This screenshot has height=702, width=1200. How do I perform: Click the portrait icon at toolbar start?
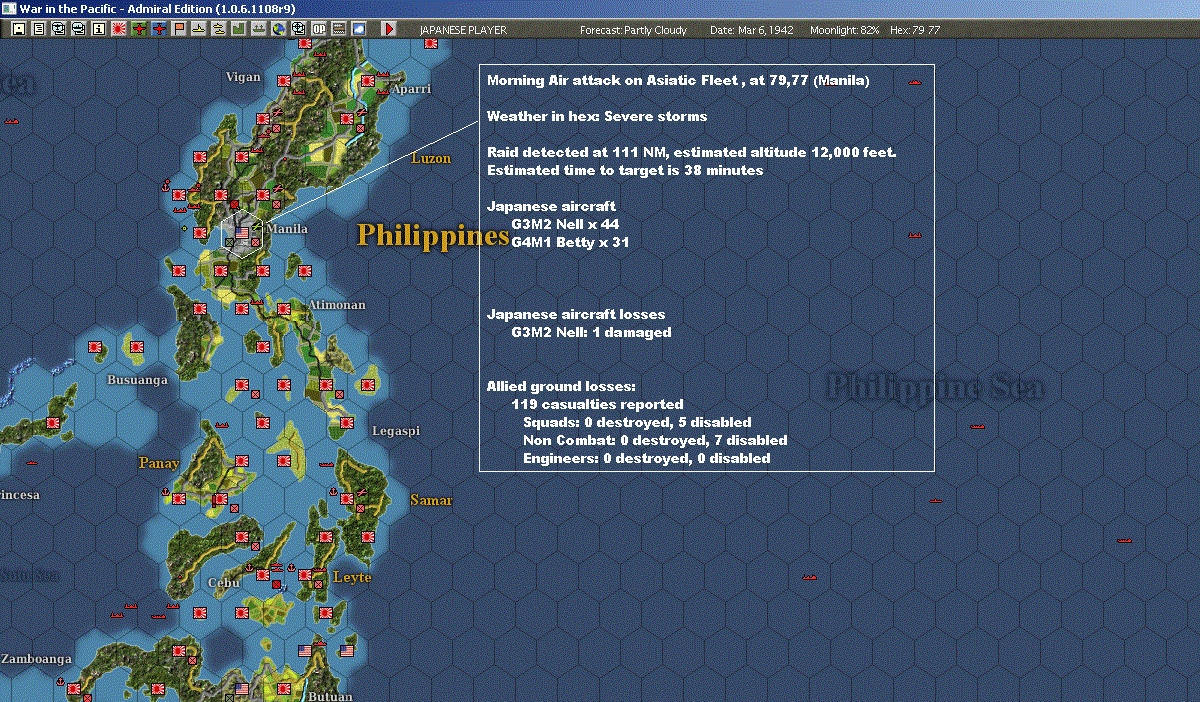[x=19, y=30]
